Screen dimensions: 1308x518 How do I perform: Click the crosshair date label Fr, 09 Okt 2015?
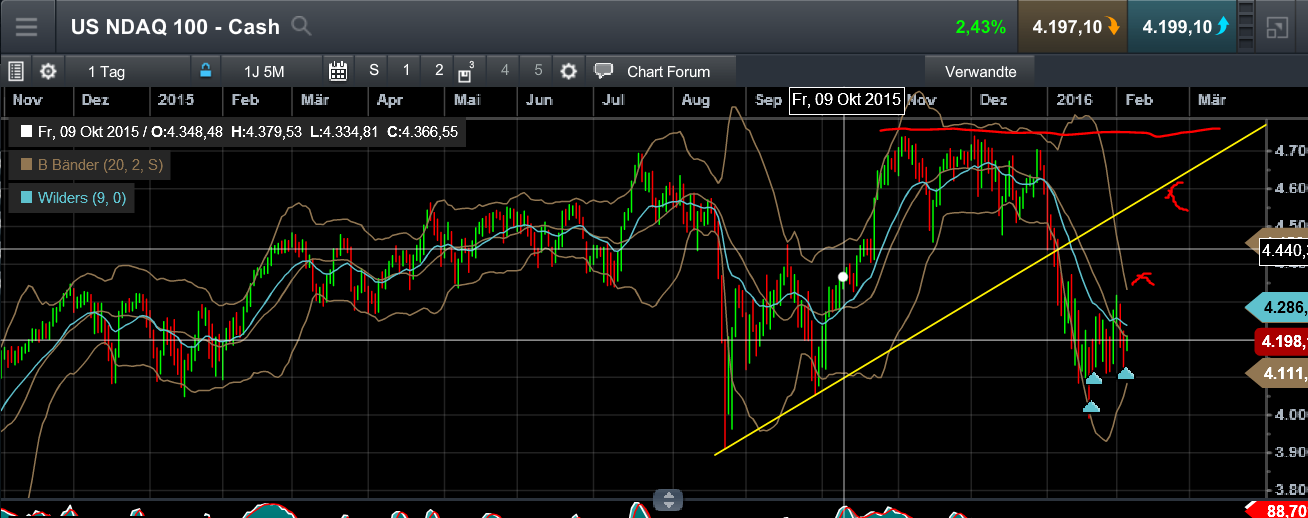tap(846, 100)
